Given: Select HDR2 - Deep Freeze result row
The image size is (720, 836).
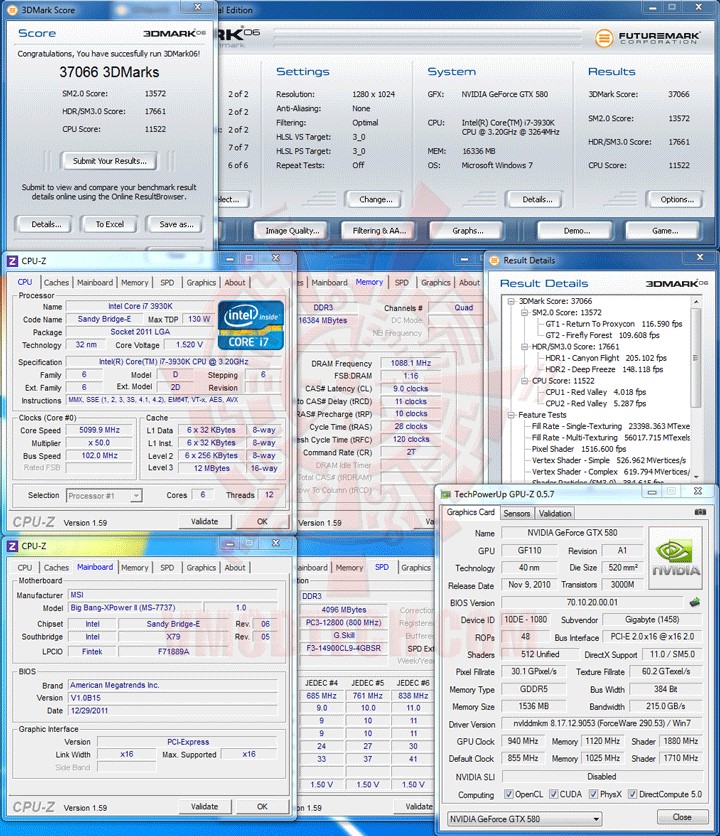Looking at the screenshot, I should (x=604, y=369).
